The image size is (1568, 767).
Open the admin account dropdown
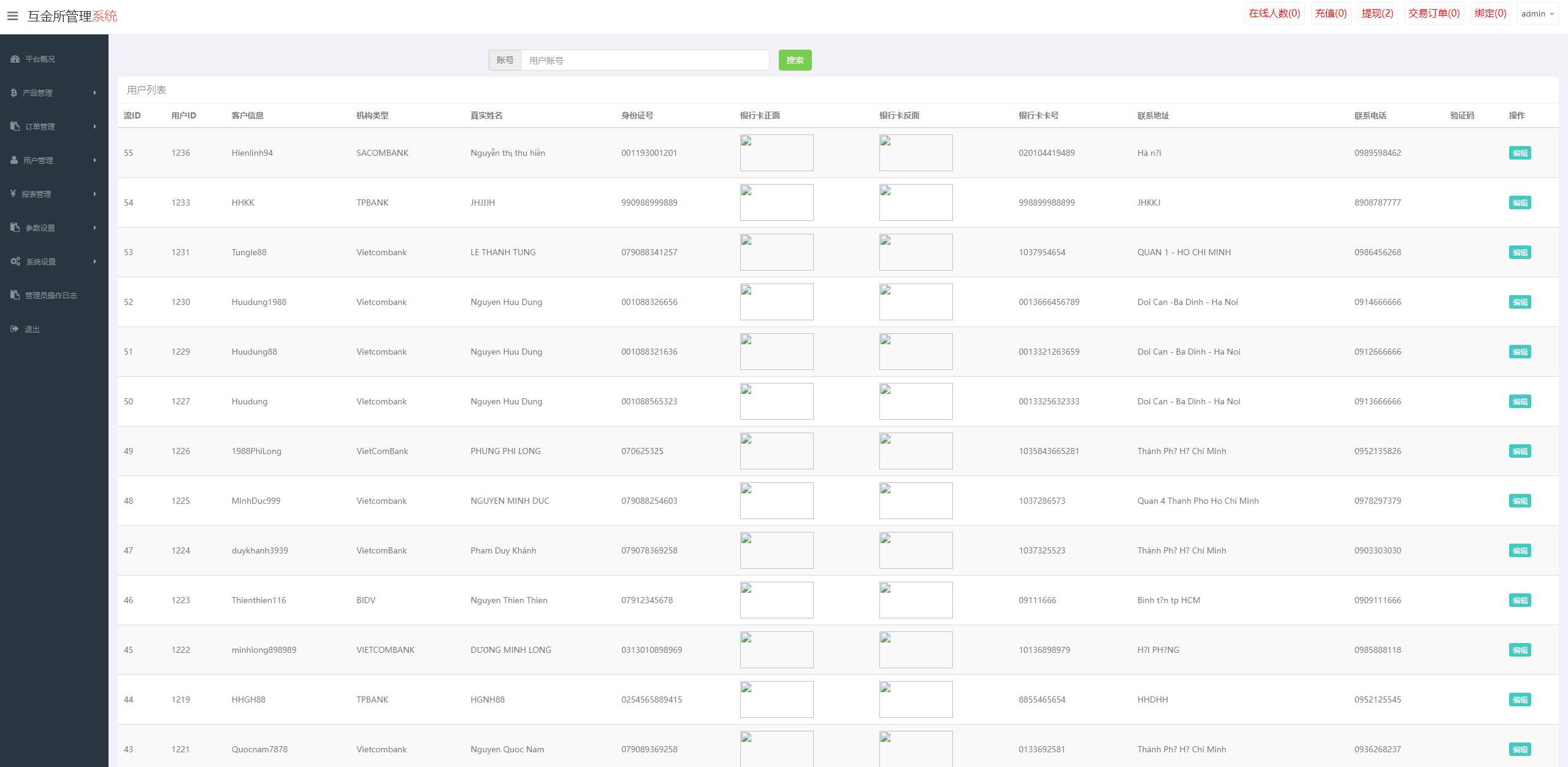(x=1537, y=13)
